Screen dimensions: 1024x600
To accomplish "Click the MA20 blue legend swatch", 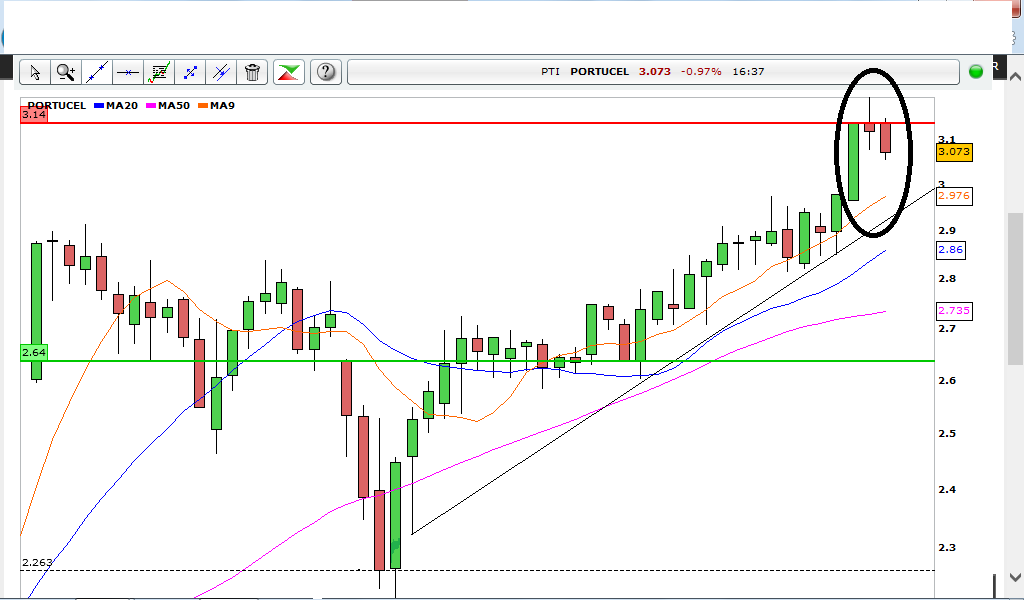I will coord(99,106).
